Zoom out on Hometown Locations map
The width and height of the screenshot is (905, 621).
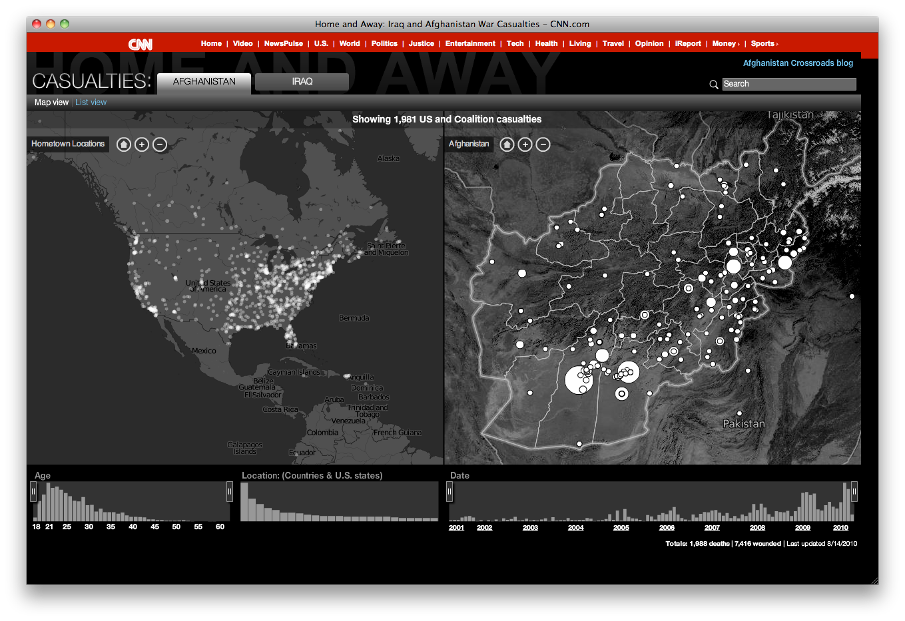(x=160, y=145)
